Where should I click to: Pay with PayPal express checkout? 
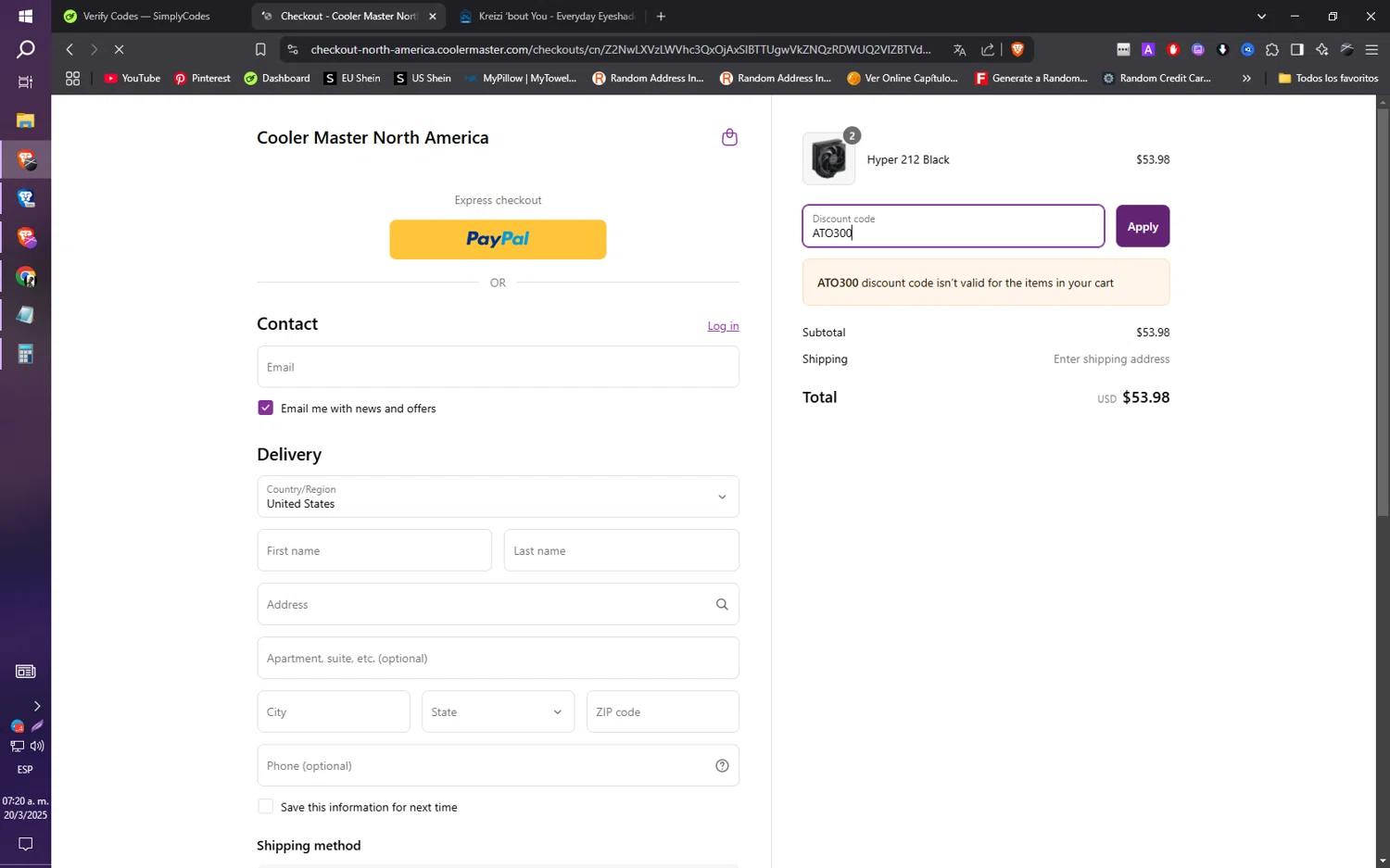click(498, 239)
